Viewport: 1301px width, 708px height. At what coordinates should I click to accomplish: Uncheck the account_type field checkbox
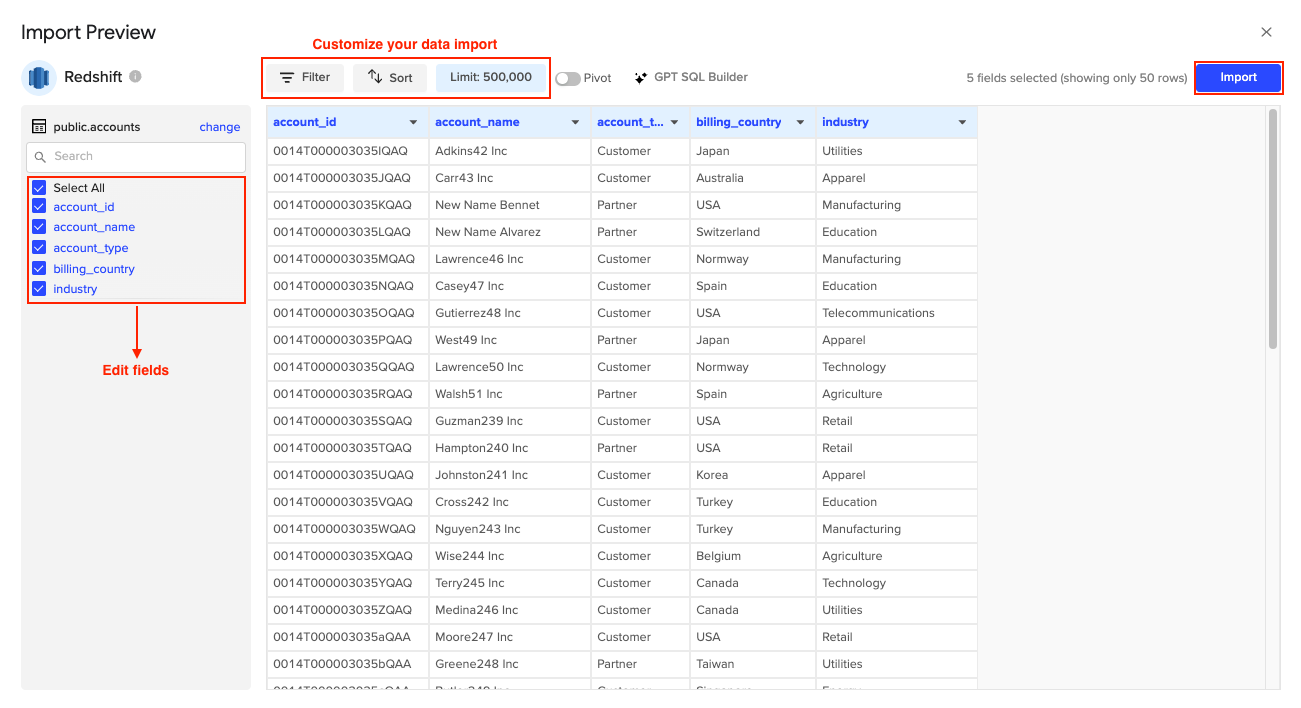point(39,248)
